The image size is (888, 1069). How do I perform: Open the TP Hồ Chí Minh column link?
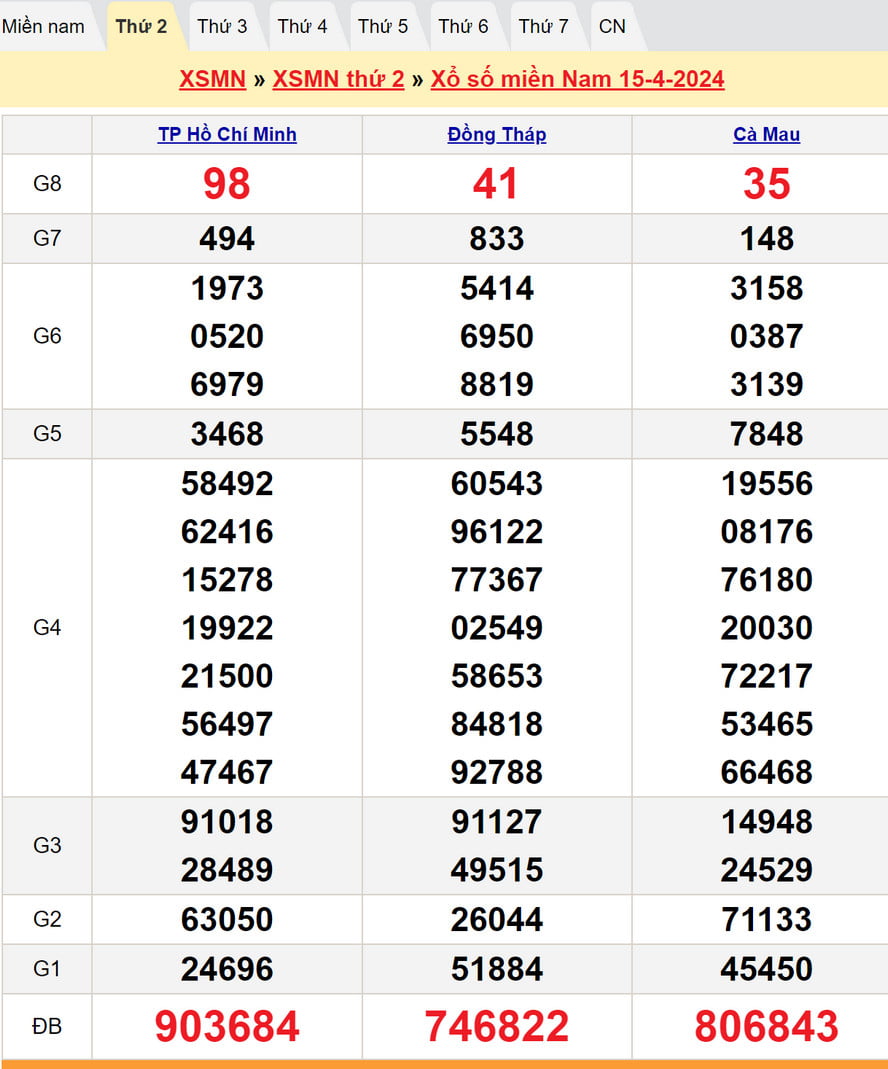[x=227, y=134]
